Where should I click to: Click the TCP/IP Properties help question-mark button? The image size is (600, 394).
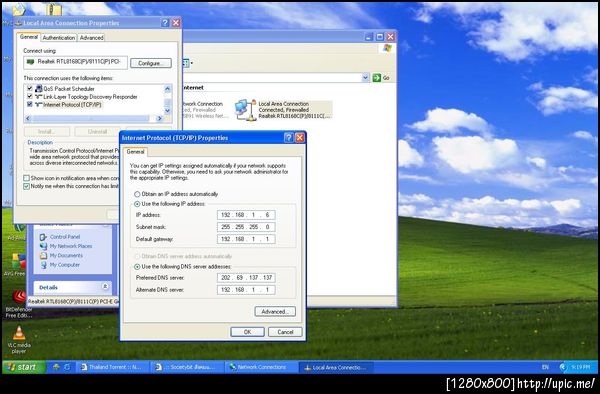pyautogui.click(x=289, y=138)
